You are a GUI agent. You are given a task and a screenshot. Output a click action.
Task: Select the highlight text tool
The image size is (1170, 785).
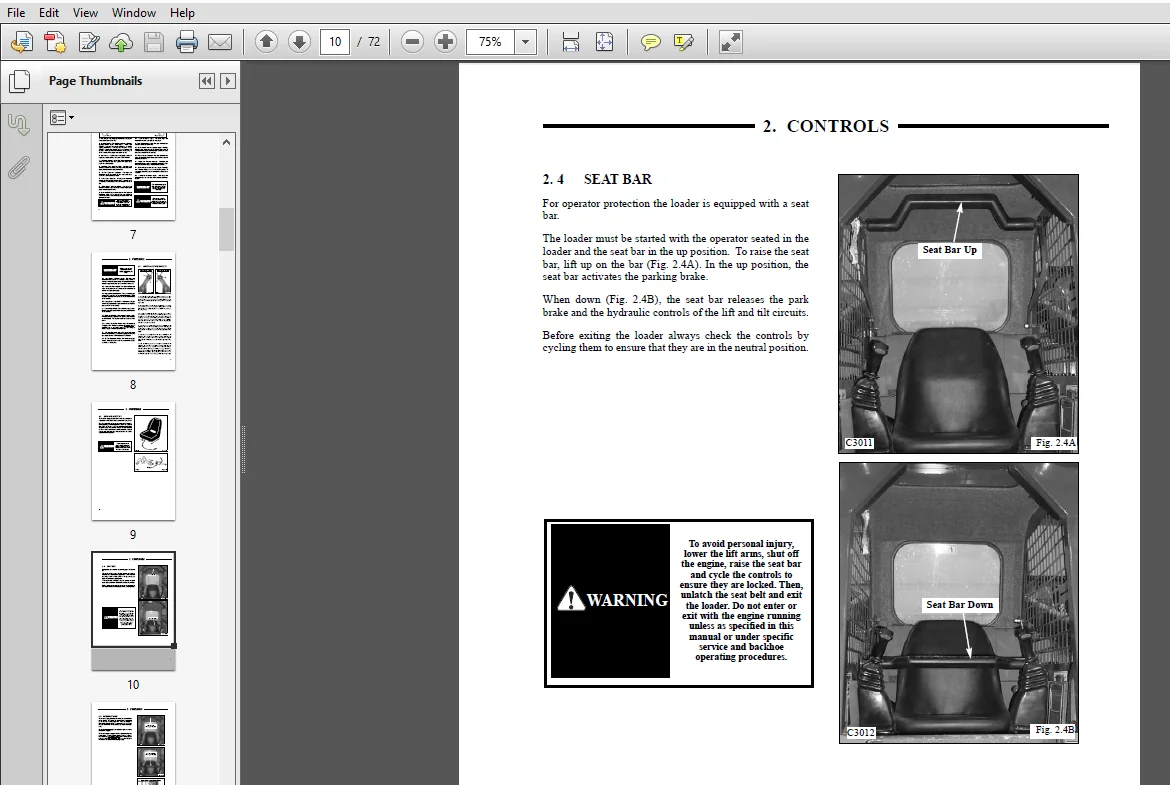683,42
